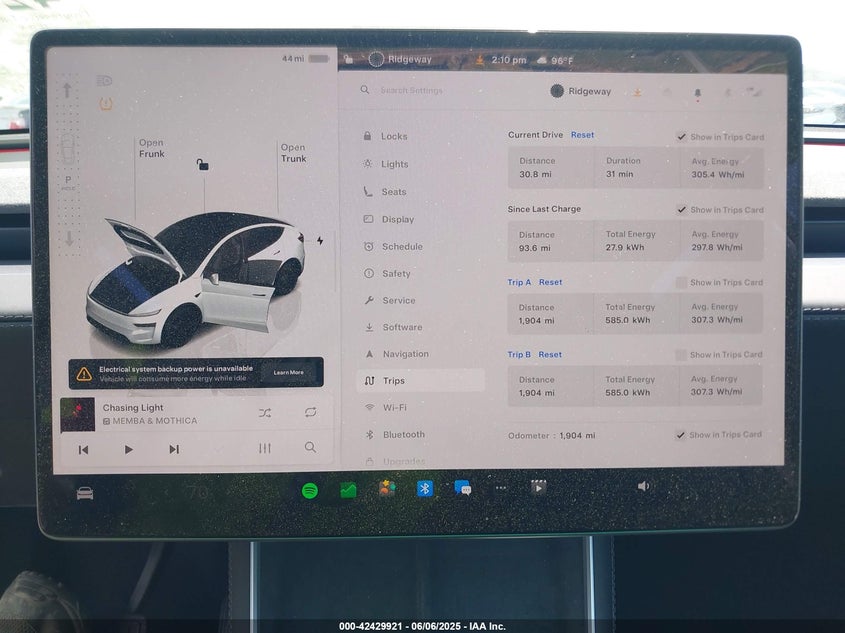Toggle Odometer Show in Trips Card checkbox
Image resolution: width=845 pixels, height=633 pixels.
click(x=681, y=435)
